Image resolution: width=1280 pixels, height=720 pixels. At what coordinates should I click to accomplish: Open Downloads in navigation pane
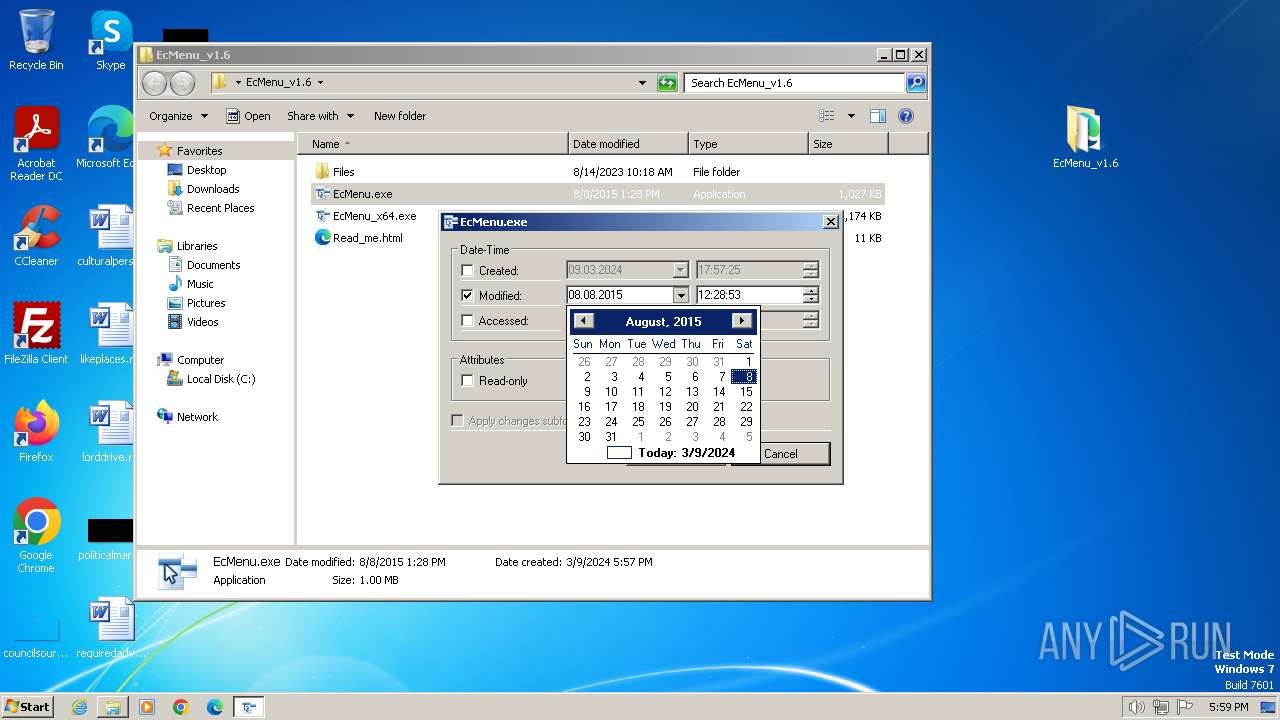(x=213, y=189)
